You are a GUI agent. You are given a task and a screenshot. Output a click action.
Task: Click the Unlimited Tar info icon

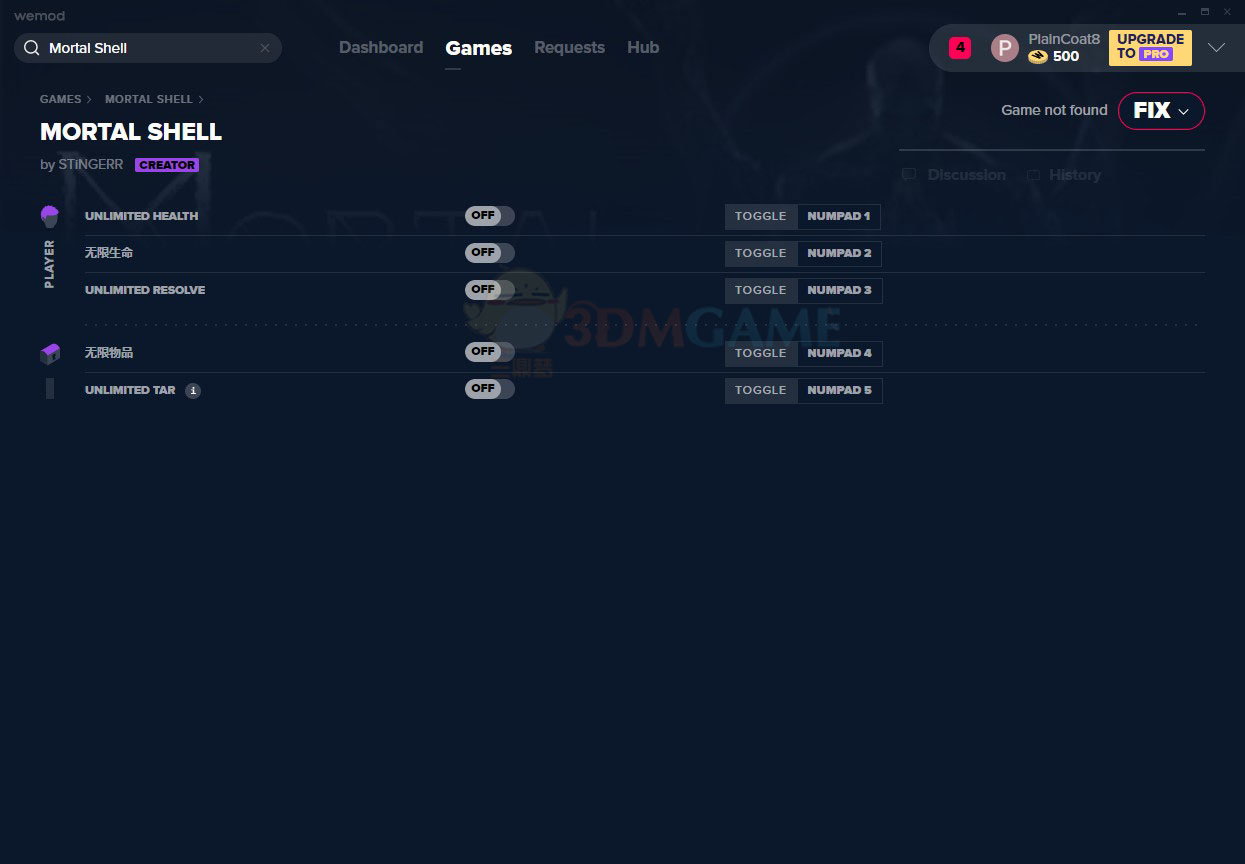(x=193, y=391)
